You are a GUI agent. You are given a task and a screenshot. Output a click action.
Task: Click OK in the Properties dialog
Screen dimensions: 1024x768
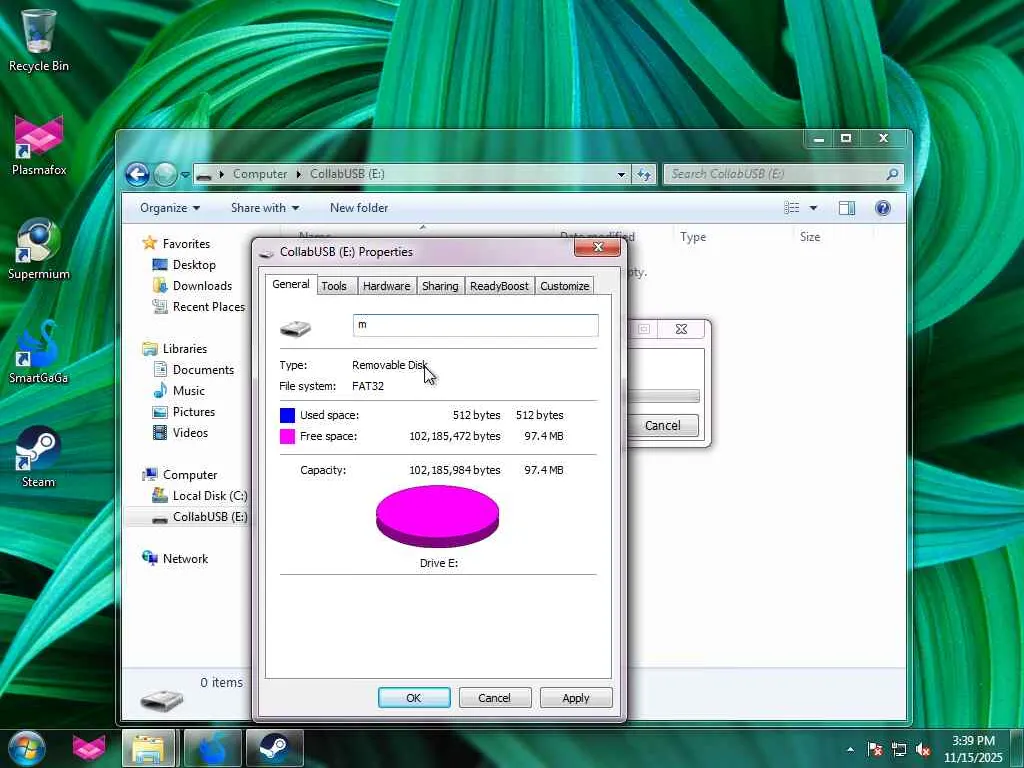[x=414, y=697]
